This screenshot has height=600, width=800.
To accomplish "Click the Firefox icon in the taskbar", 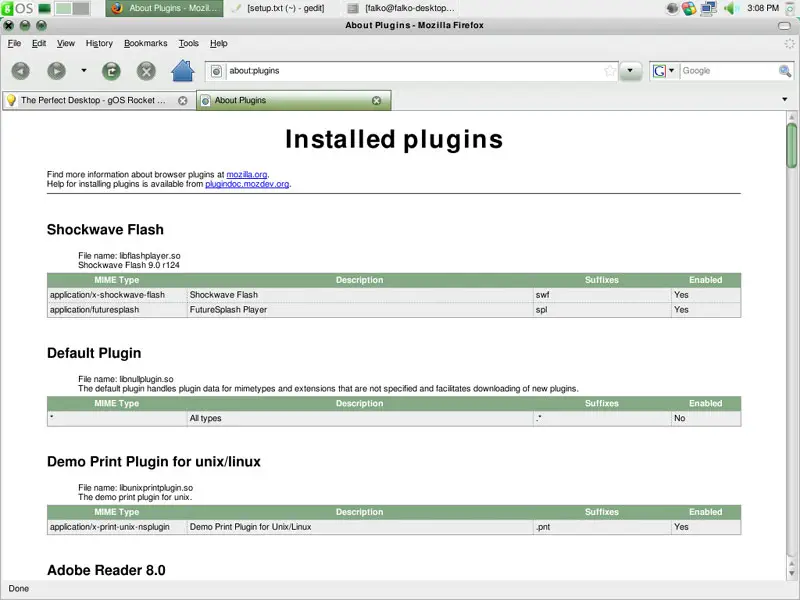I will pyautogui.click(x=117, y=8).
